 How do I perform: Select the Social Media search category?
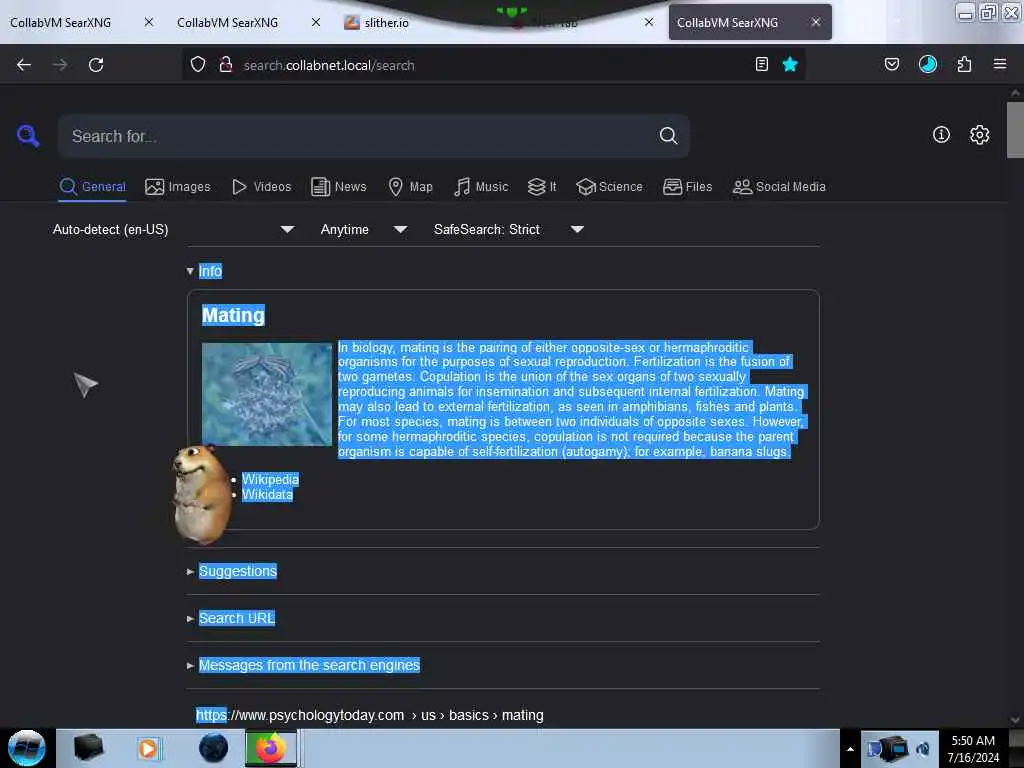click(x=779, y=187)
